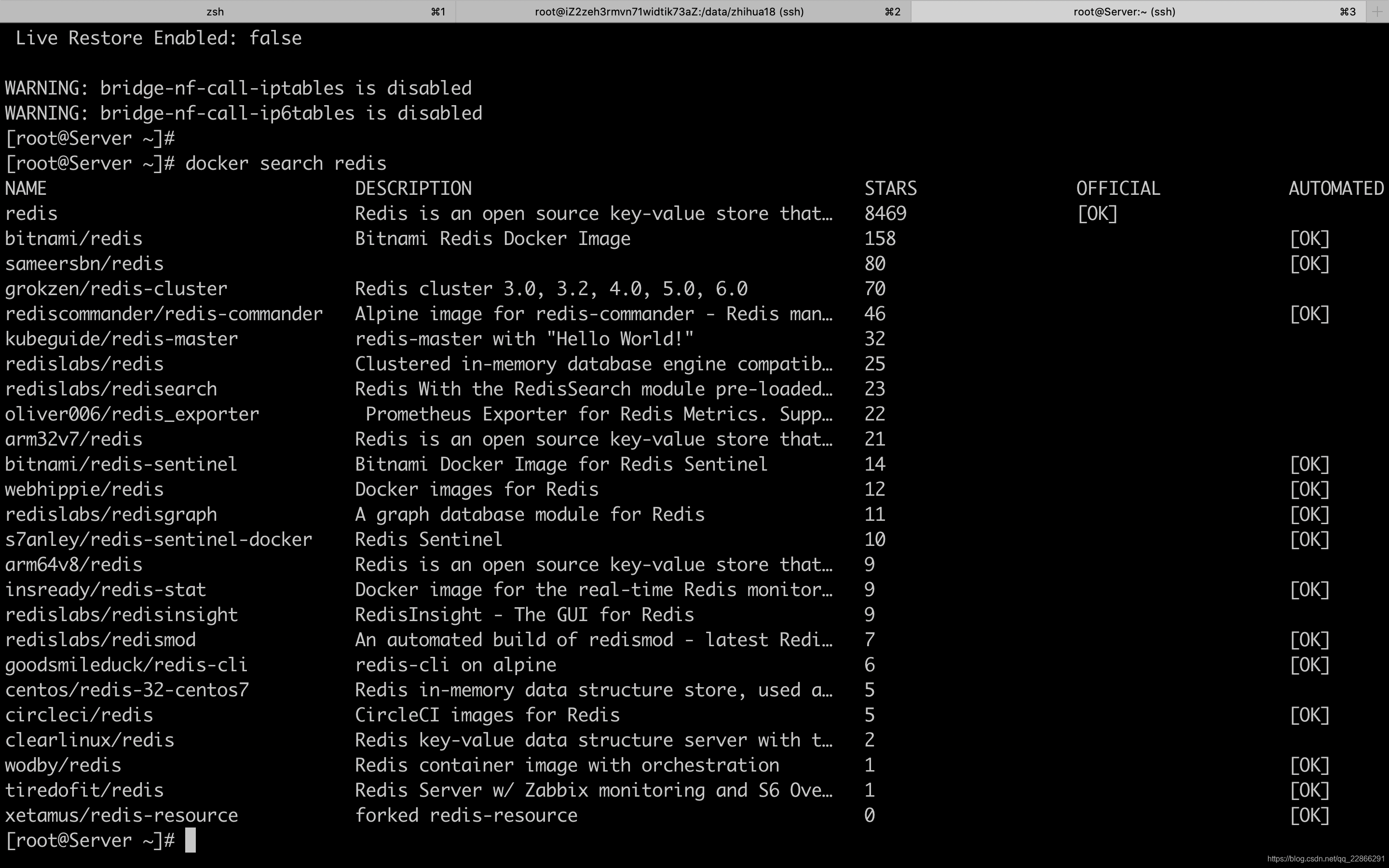
Task: Click the clearlinux/redis image name
Action: point(90,740)
